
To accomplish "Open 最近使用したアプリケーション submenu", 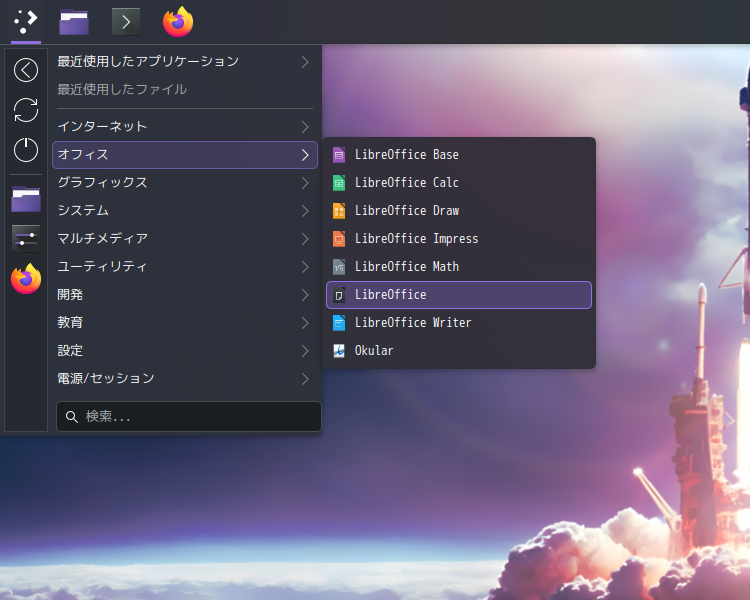I will (185, 62).
